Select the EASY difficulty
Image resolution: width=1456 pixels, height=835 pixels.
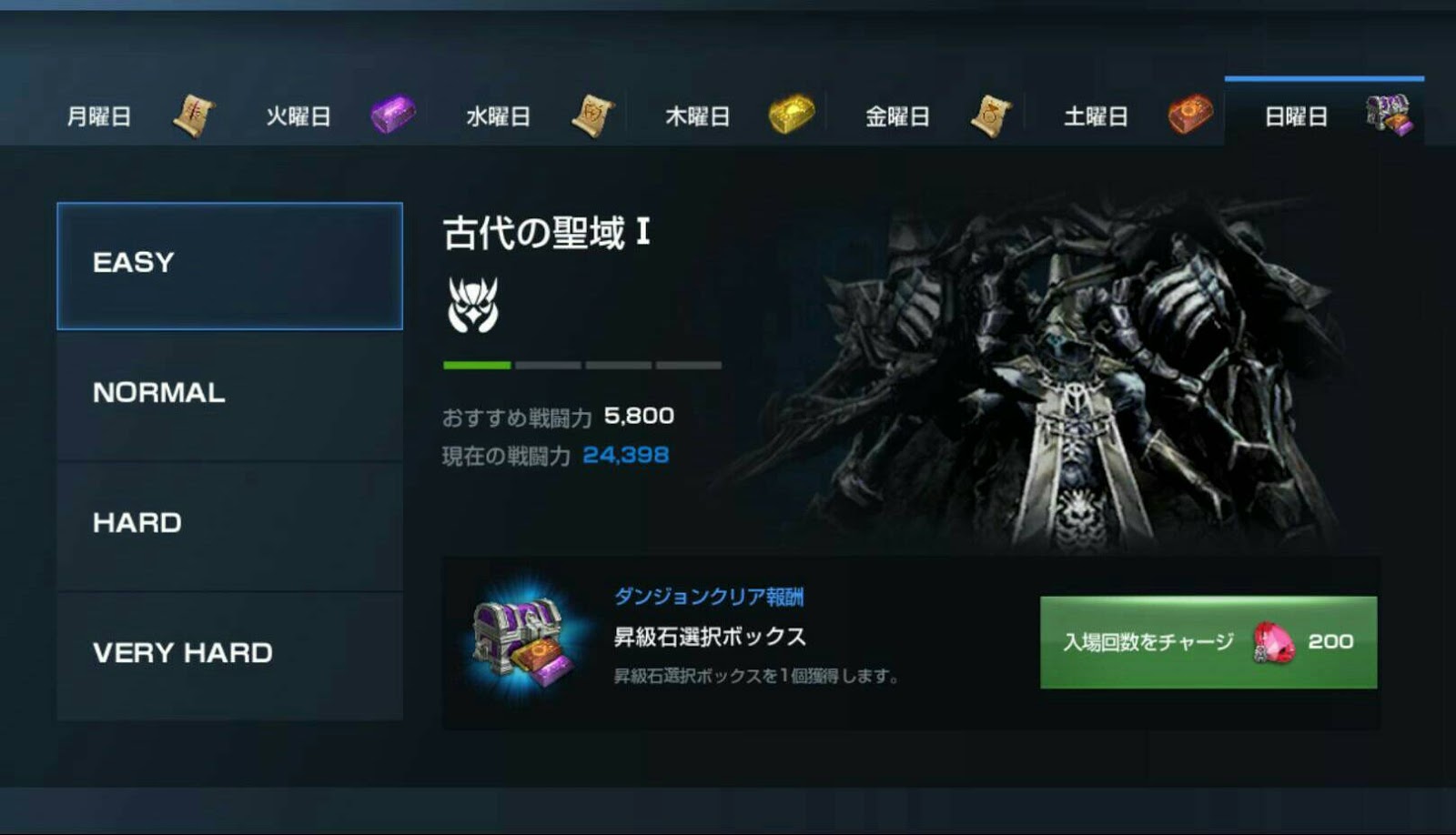coord(229,266)
